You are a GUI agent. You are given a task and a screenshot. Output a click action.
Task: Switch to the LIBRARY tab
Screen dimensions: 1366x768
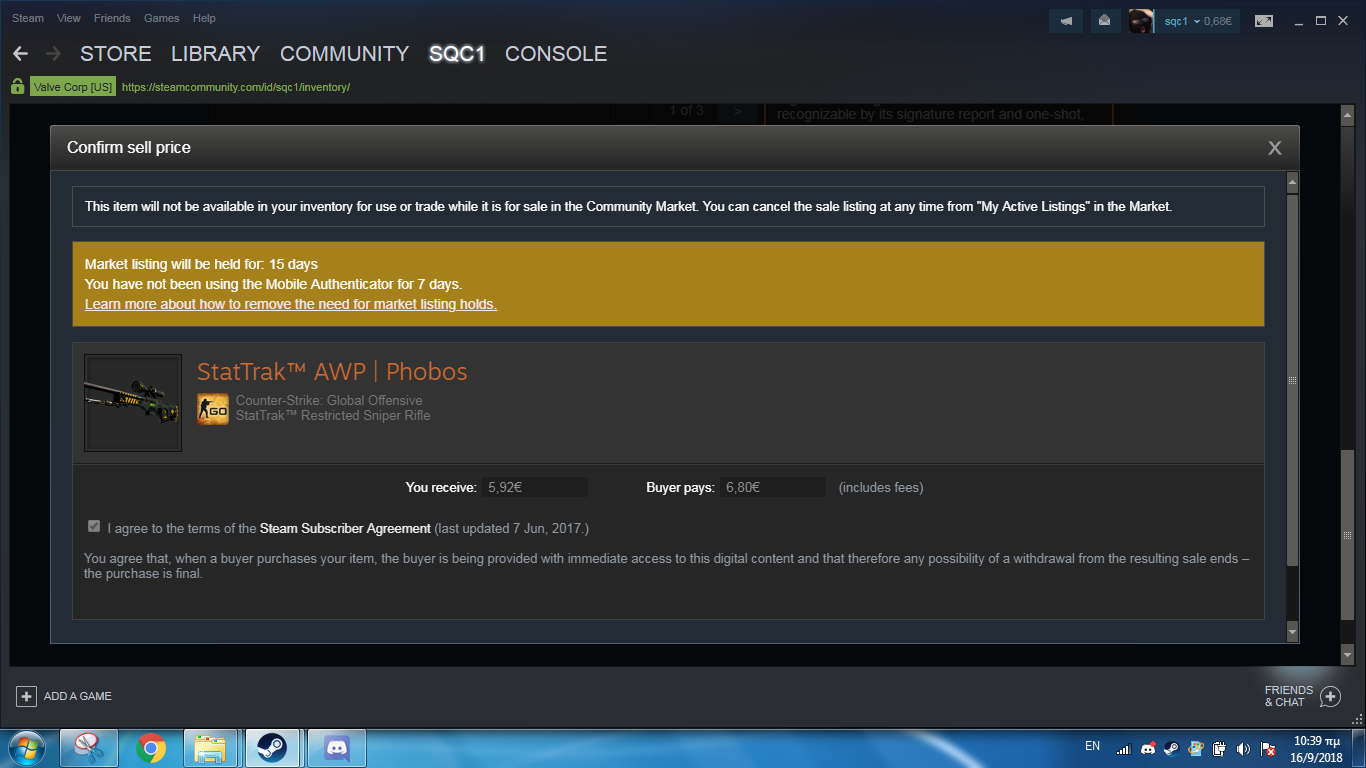click(215, 54)
